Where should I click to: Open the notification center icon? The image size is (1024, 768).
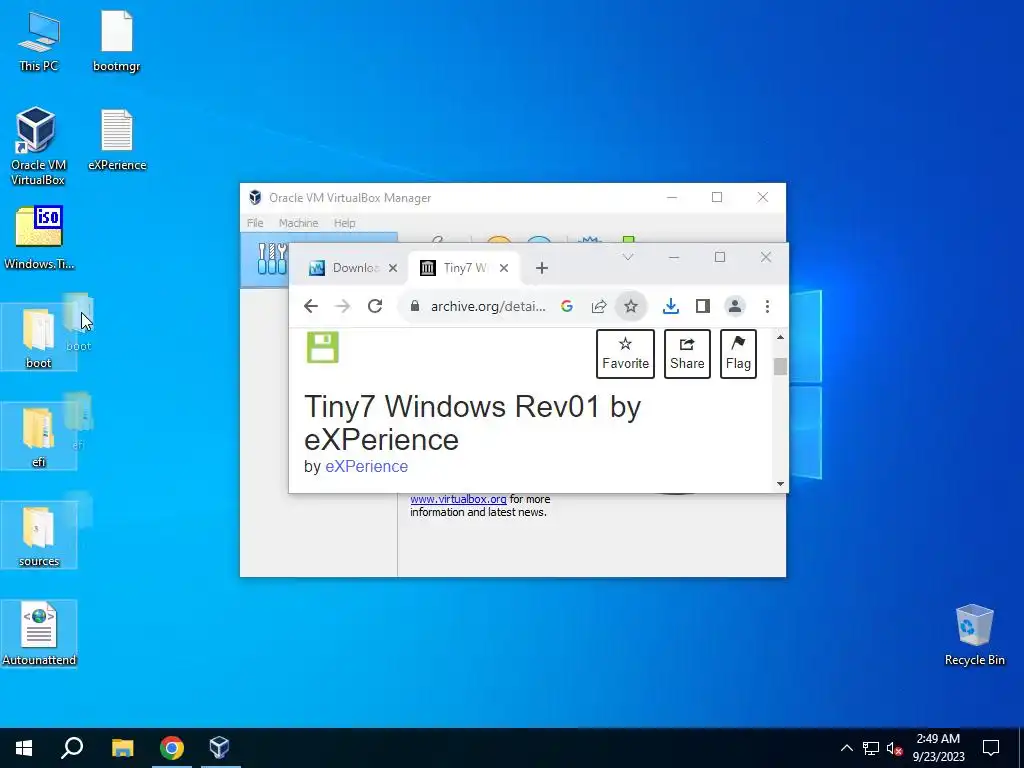pos(991,748)
